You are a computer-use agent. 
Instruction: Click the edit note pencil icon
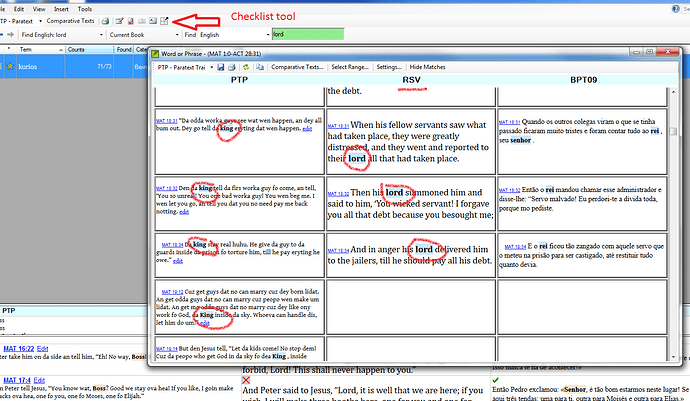point(119,21)
